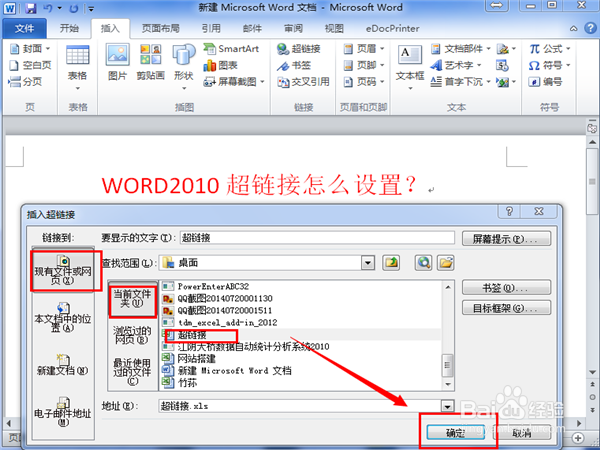Screen dimensions: 600x450
Task: Open Word help question mark icon
Action: coord(590,28)
